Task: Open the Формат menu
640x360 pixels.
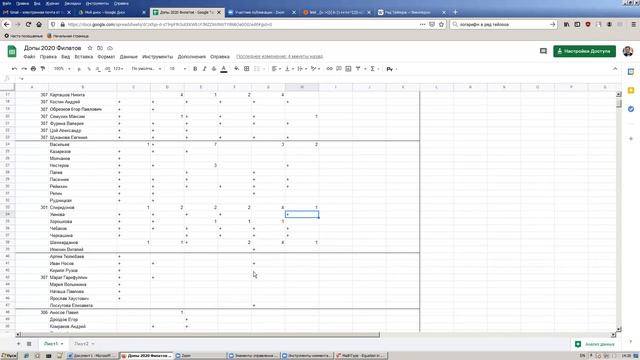Action: (106, 57)
